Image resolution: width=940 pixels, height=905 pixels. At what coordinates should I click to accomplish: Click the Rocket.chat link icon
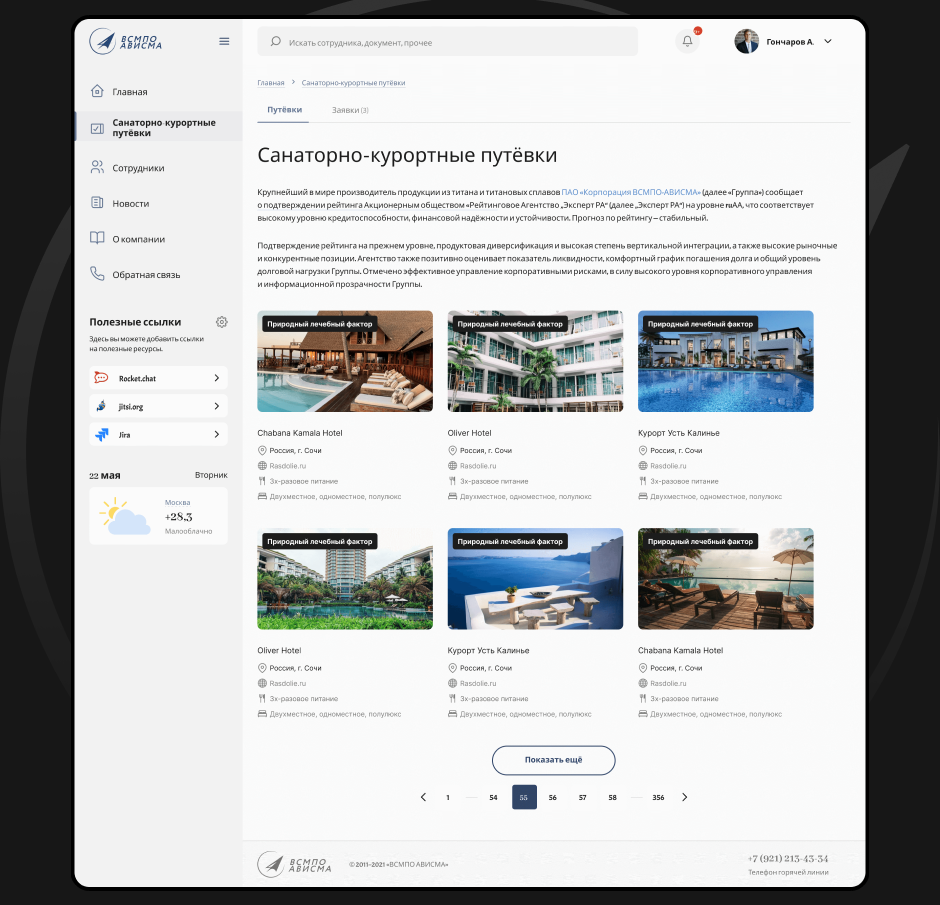(x=101, y=378)
